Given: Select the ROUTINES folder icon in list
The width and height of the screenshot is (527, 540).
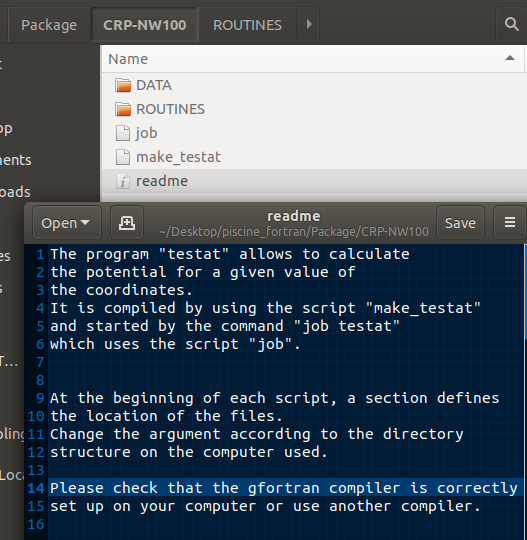Looking at the screenshot, I should 123,109.
